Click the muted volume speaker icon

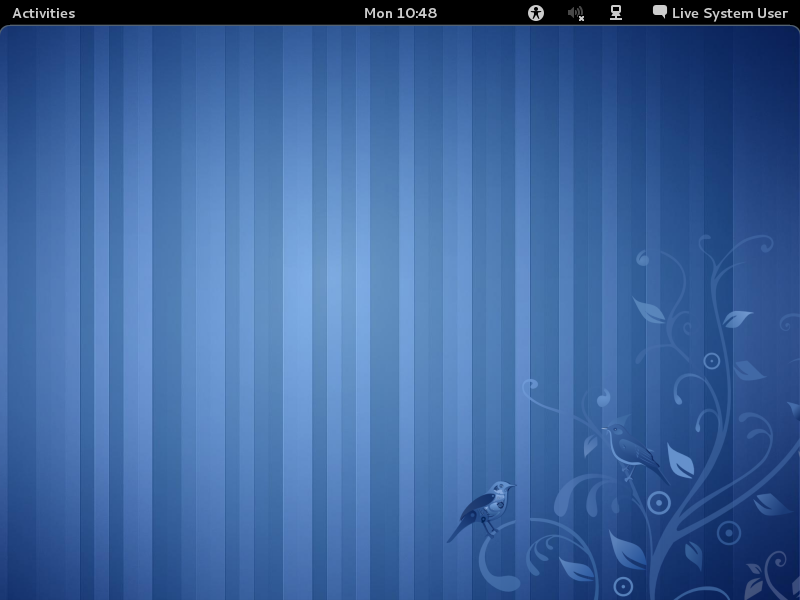click(x=575, y=13)
